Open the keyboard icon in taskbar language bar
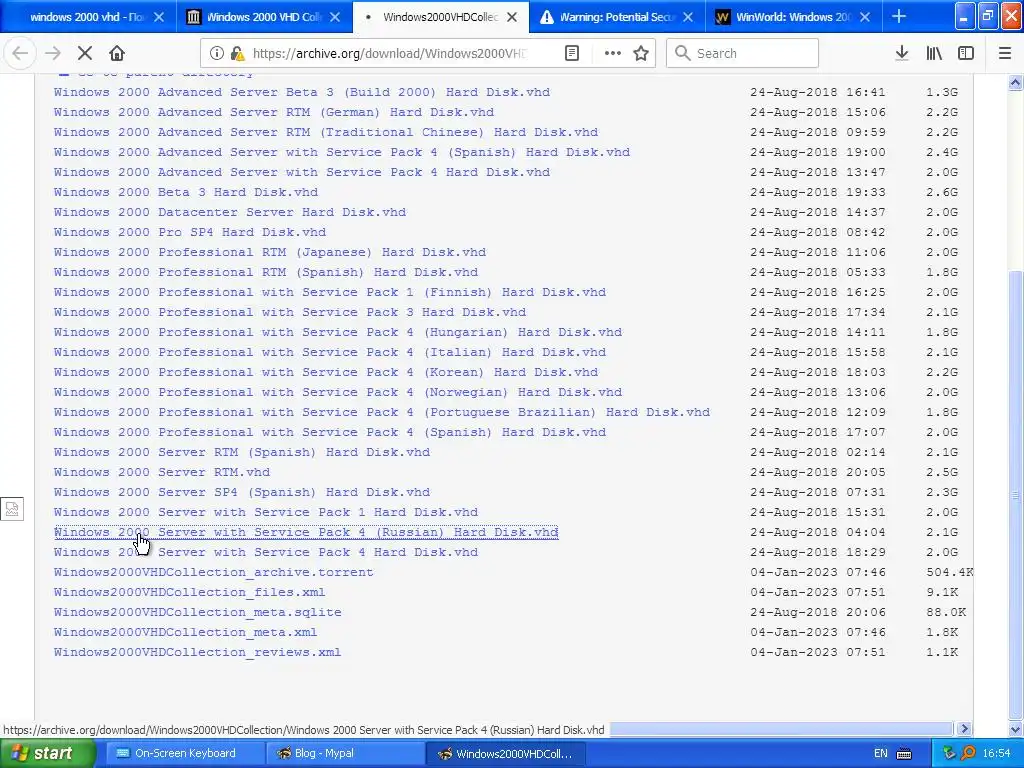Viewport: 1024px width, 768px height. click(904, 754)
